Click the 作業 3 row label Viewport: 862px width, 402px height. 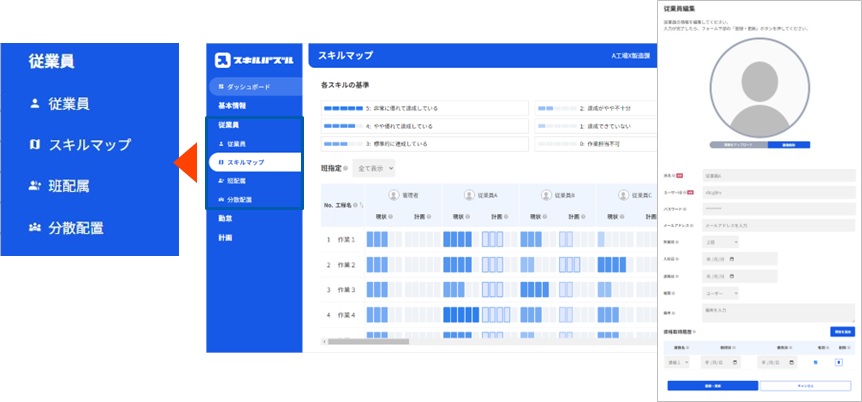tap(345, 290)
